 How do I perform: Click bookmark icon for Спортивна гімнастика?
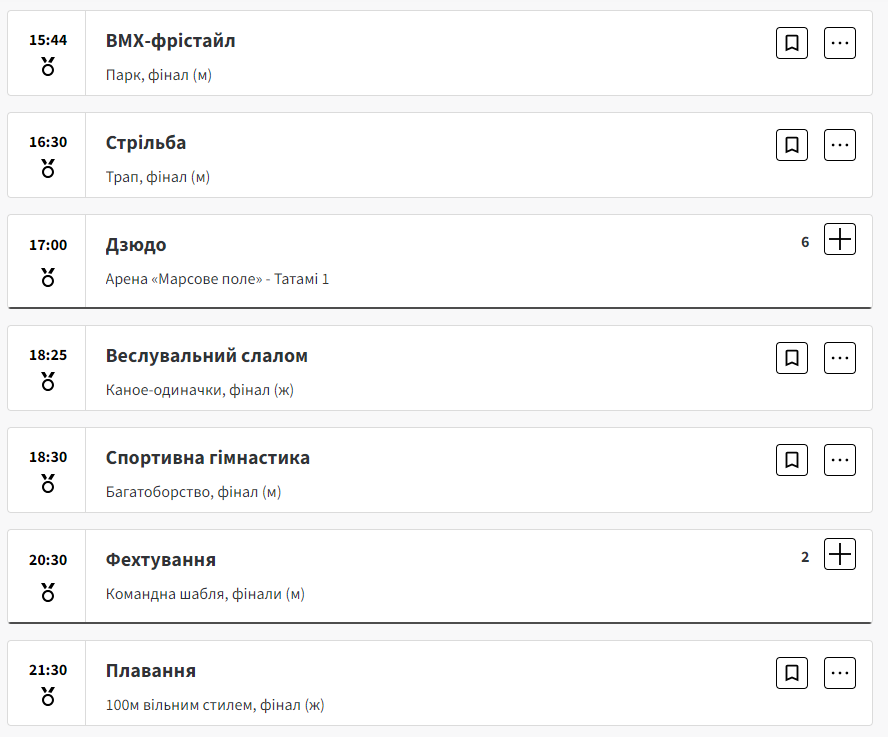791,460
